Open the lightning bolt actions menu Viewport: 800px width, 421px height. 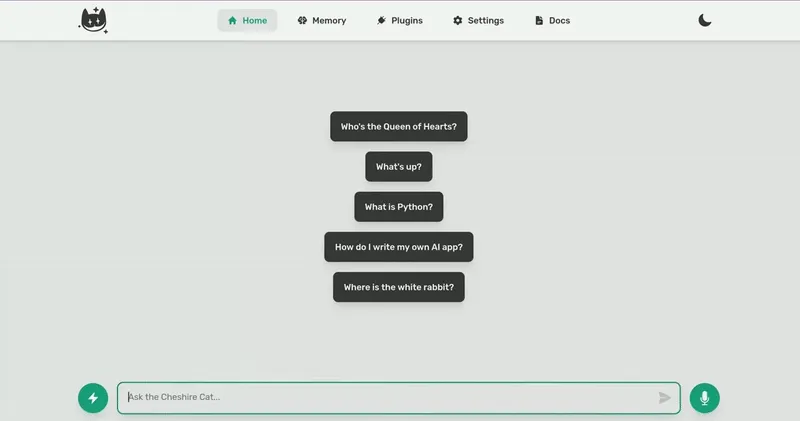pyautogui.click(x=93, y=398)
